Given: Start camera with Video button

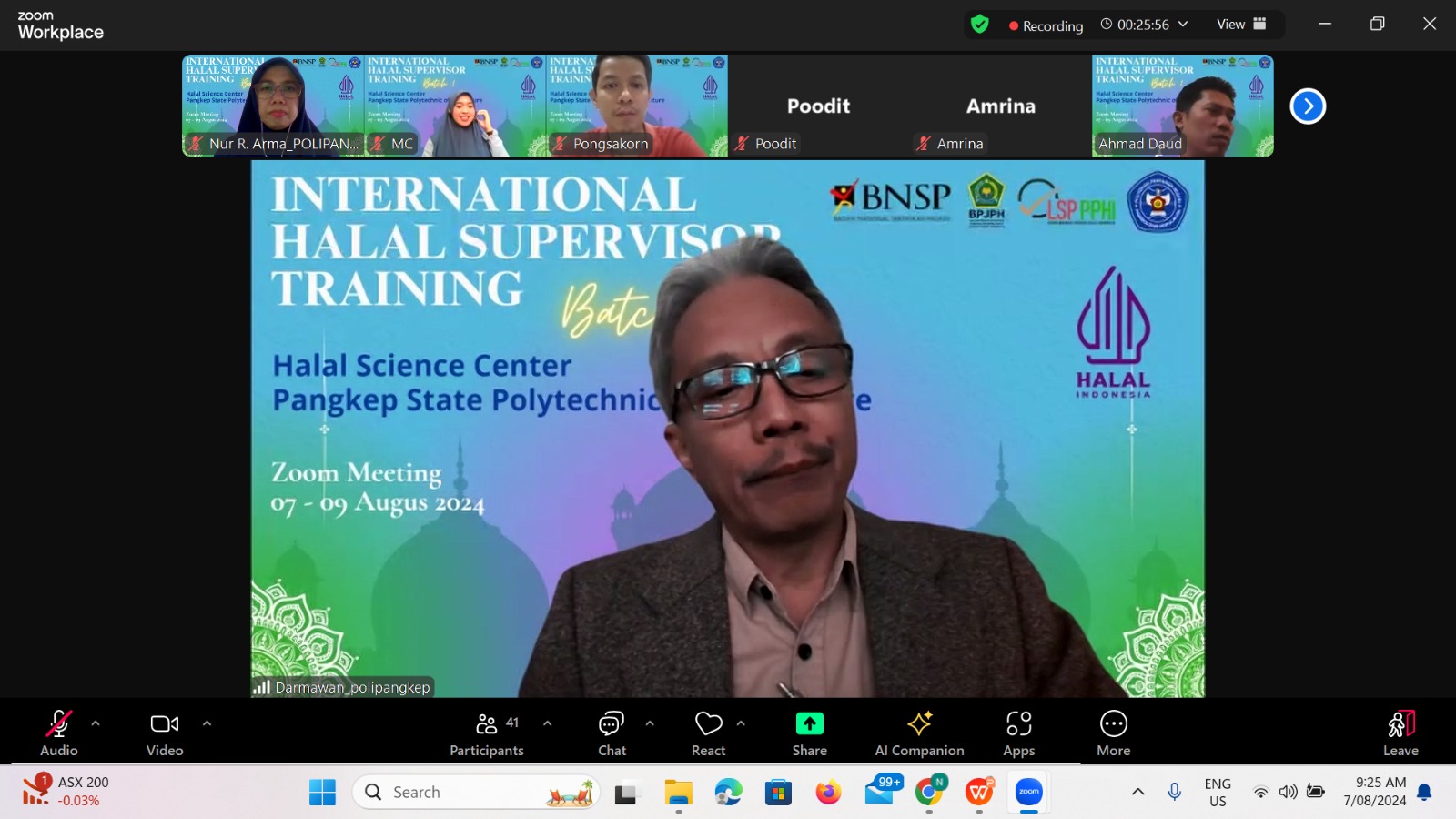Looking at the screenshot, I should point(165,733).
